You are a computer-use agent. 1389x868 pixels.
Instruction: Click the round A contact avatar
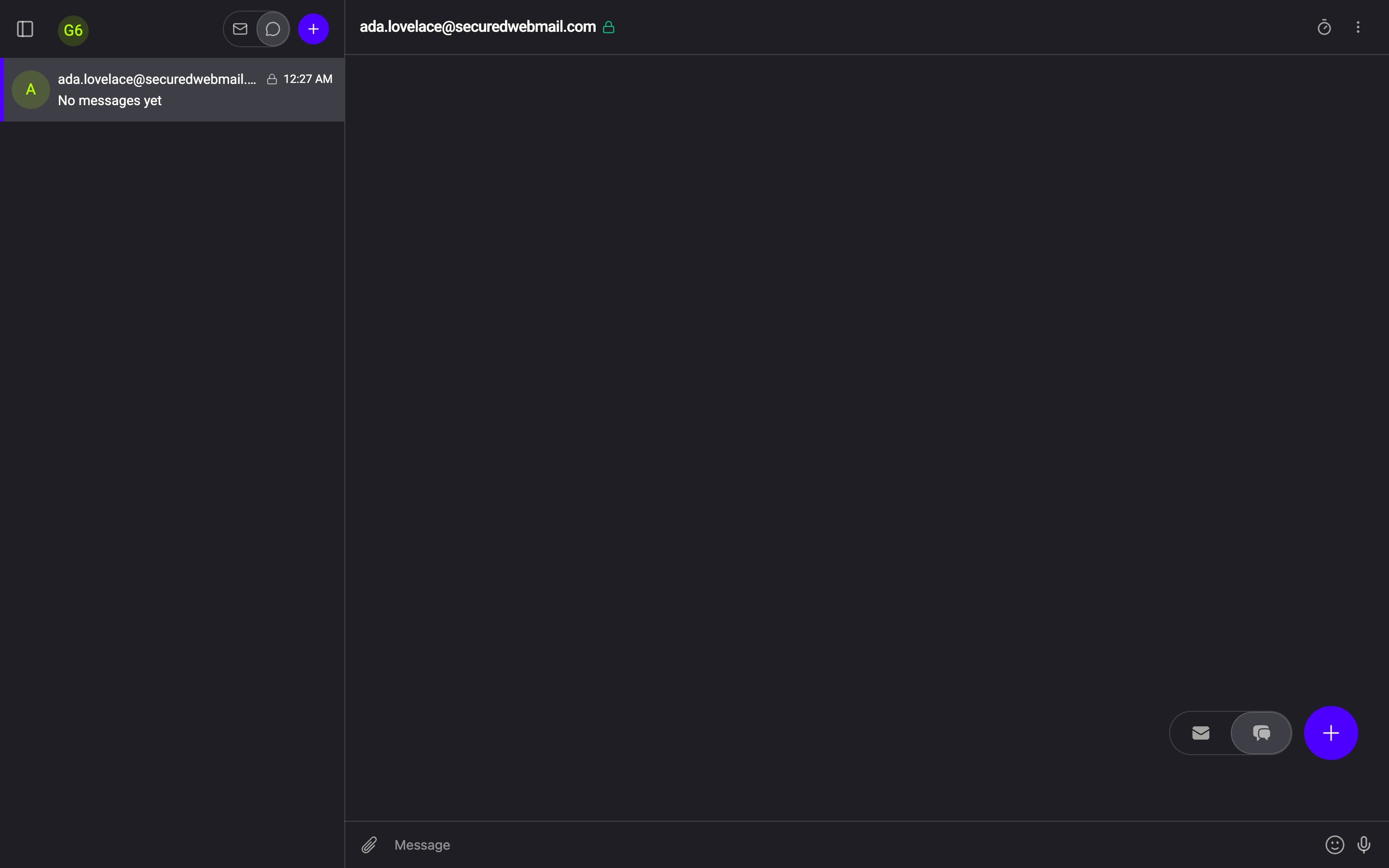point(31,90)
